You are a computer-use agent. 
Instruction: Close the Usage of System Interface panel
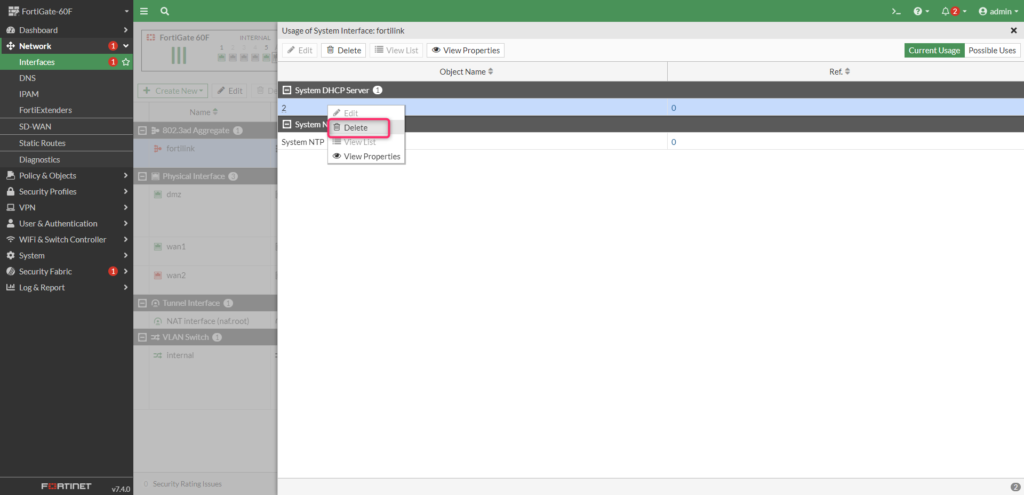pyautogui.click(x=1013, y=32)
